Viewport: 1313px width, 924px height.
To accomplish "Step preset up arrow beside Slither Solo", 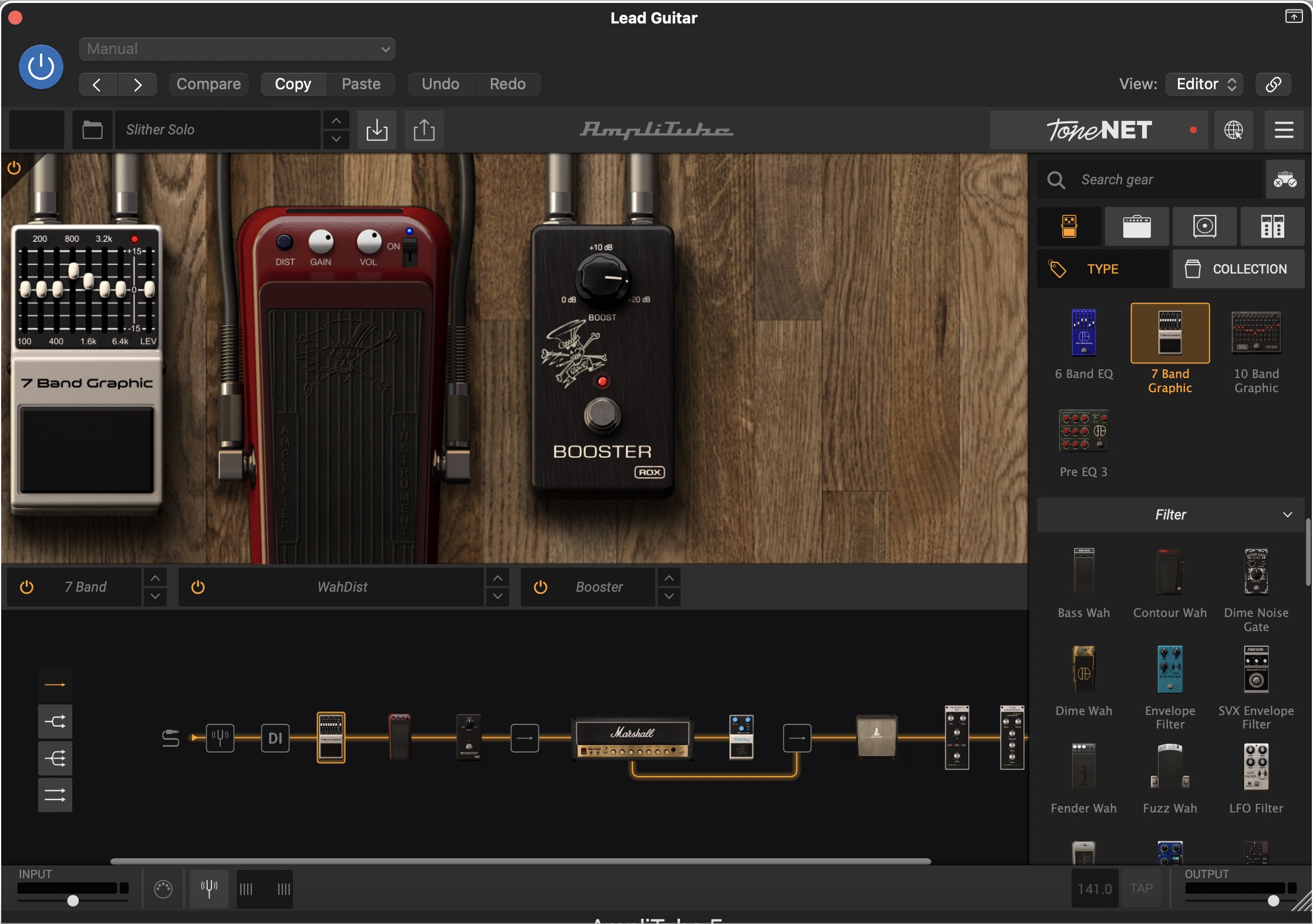I will coord(336,121).
